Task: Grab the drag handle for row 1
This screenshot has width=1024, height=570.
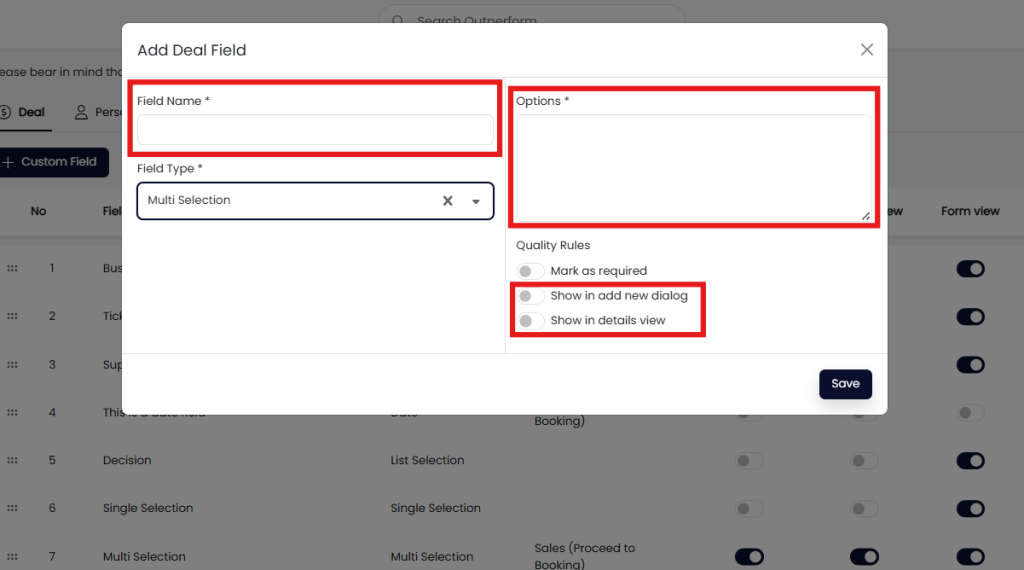Action: pos(12,269)
